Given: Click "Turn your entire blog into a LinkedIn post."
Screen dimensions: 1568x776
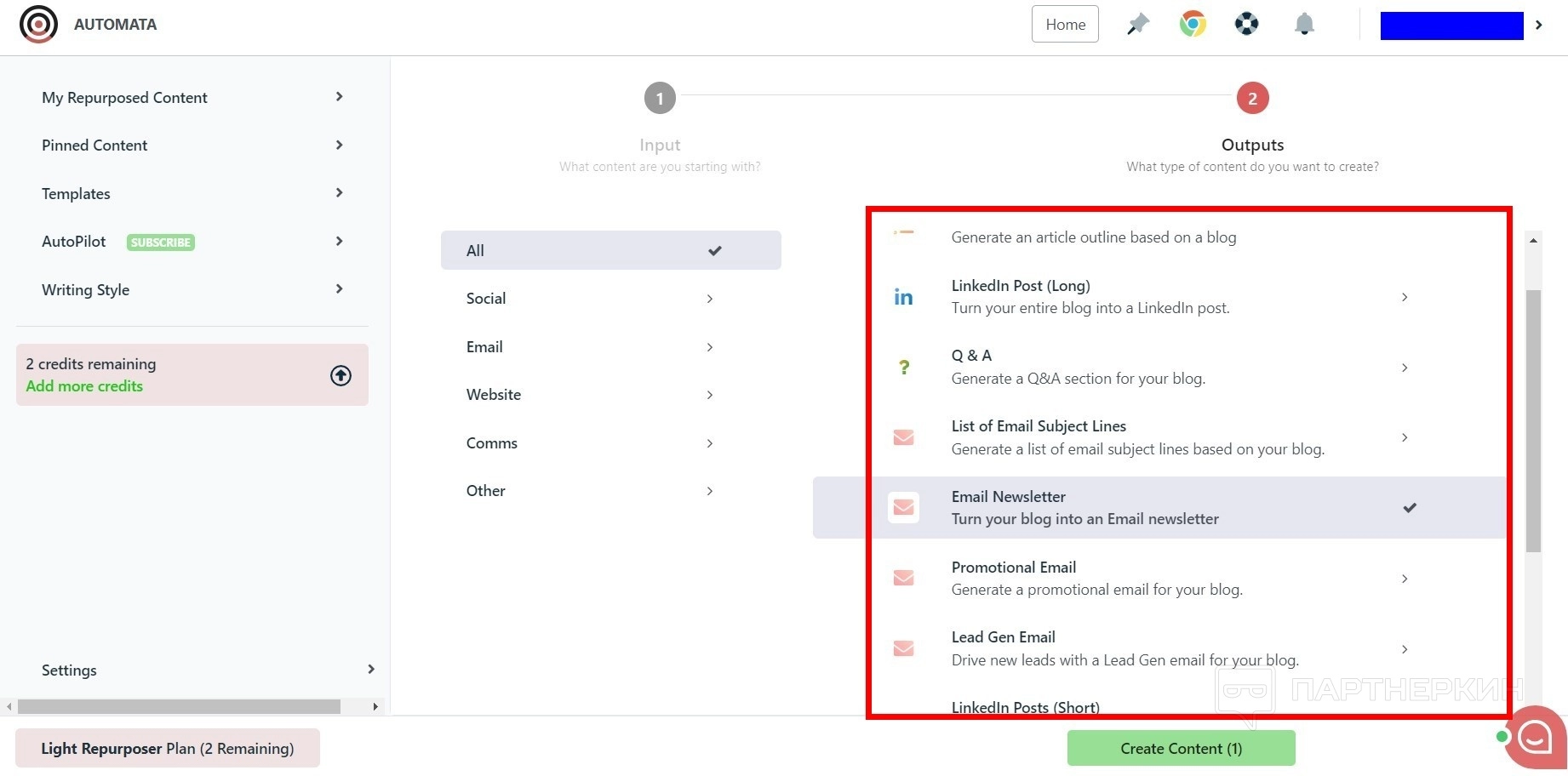Looking at the screenshot, I should [x=1090, y=308].
